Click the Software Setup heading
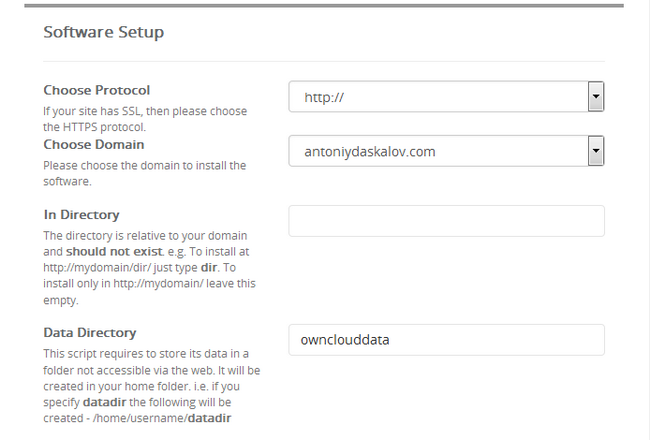 pyautogui.click(x=104, y=32)
